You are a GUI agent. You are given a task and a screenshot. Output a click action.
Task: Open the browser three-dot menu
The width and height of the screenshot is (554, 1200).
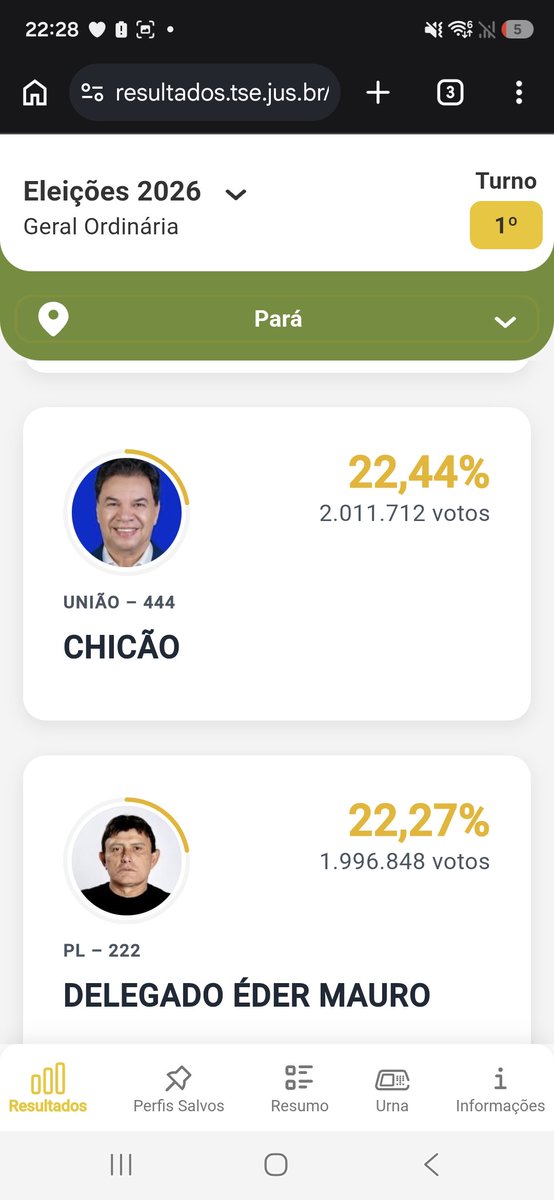[x=518, y=93]
